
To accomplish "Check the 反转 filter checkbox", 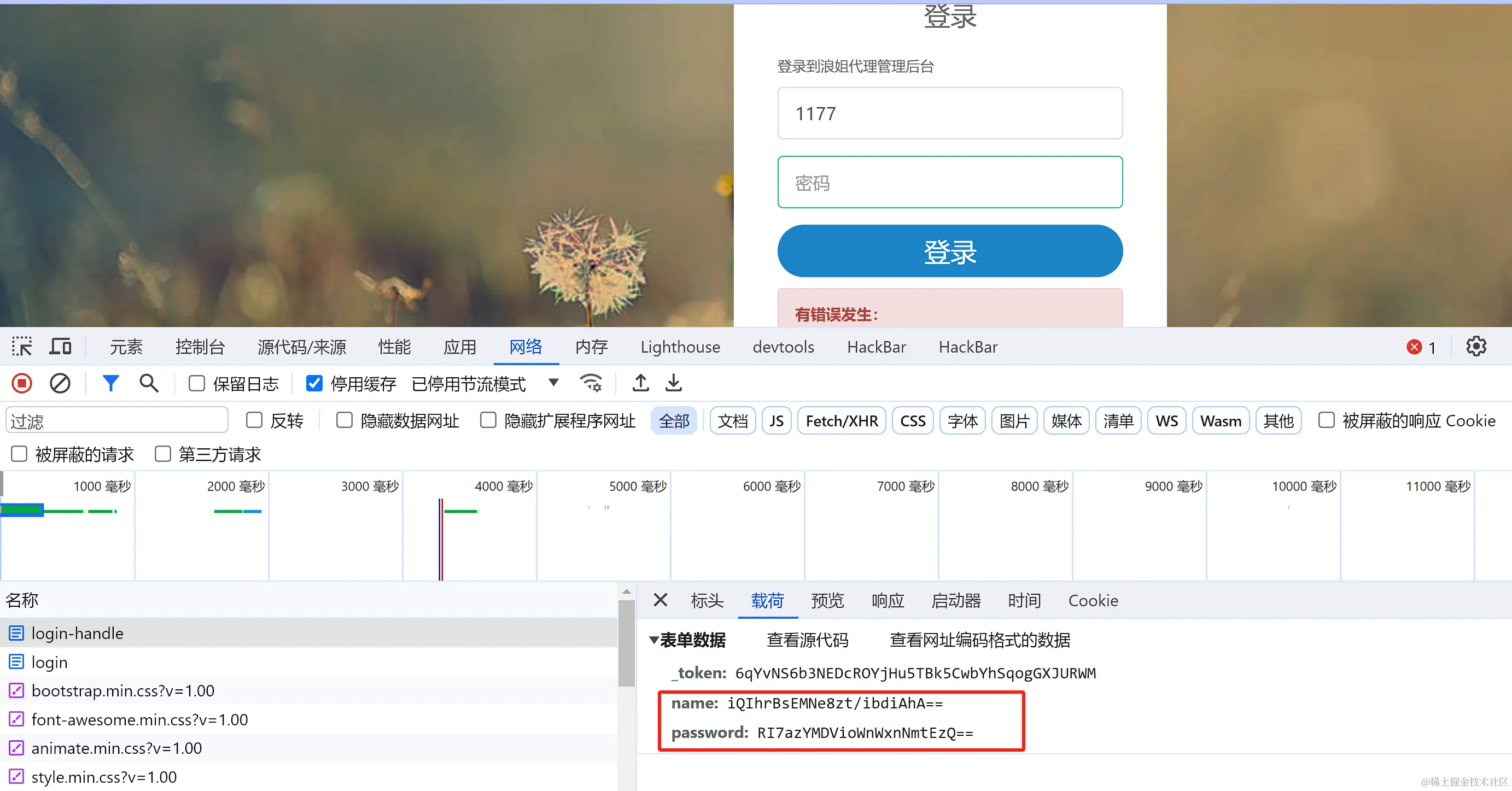I will coord(254,420).
